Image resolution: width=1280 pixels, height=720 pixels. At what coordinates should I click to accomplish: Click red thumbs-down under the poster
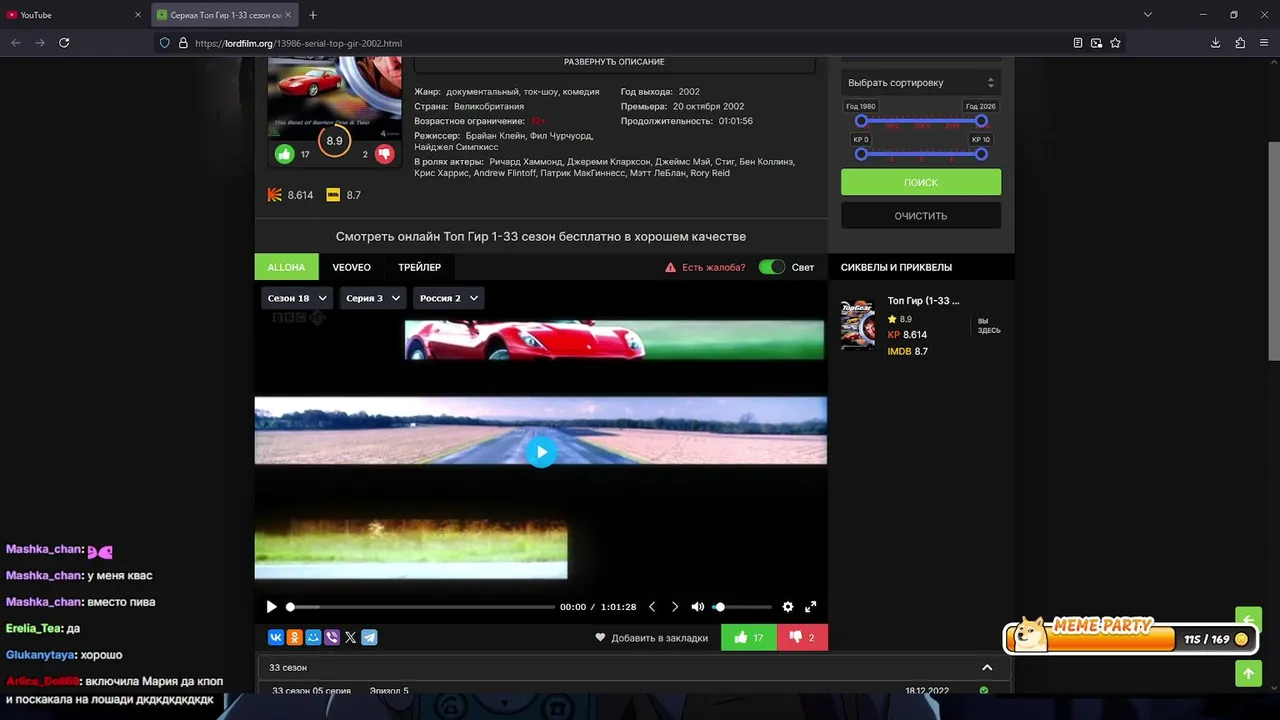pos(384,154)
